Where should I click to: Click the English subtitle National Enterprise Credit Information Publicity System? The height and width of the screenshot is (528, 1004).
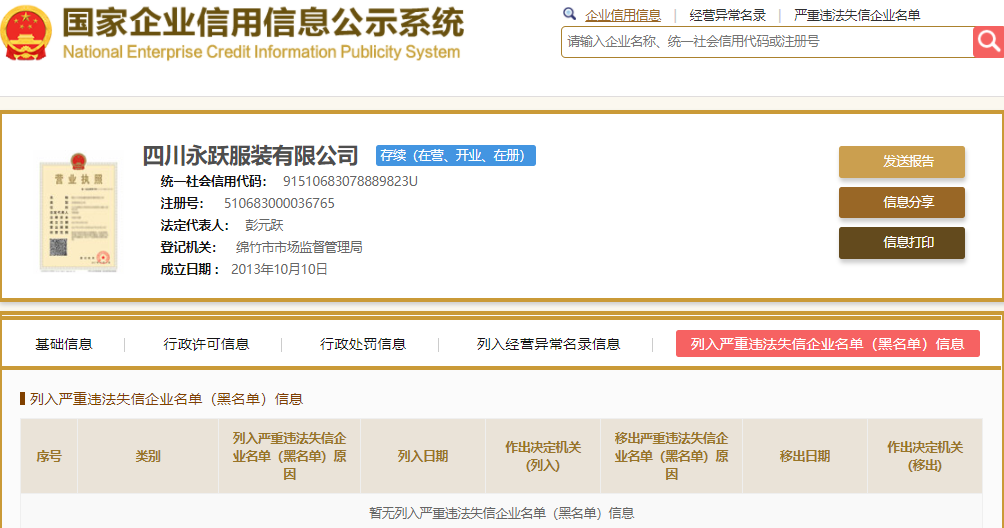261,52
